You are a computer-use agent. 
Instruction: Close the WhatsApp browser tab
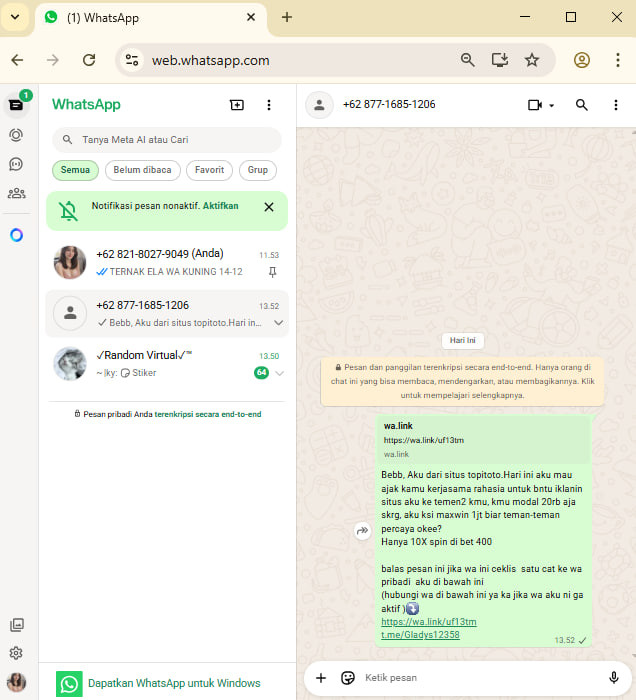(x=251, y=17)
